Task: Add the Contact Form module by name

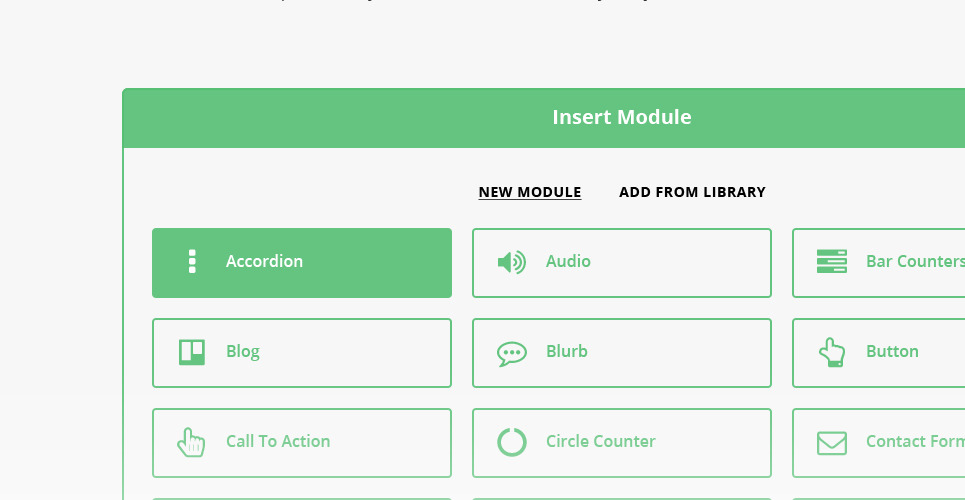Action: (914, 442)
